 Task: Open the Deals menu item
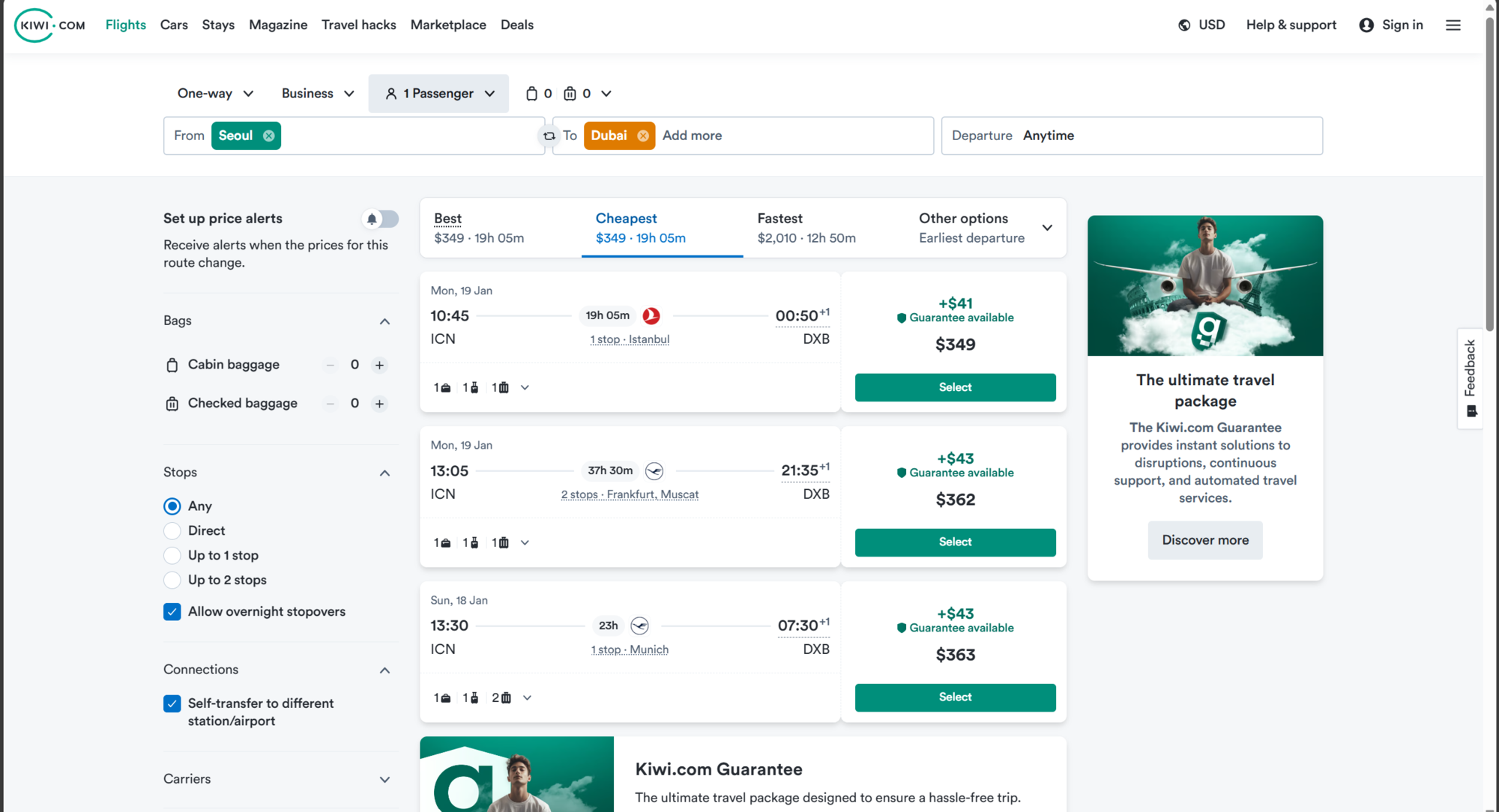click(517, 25)
